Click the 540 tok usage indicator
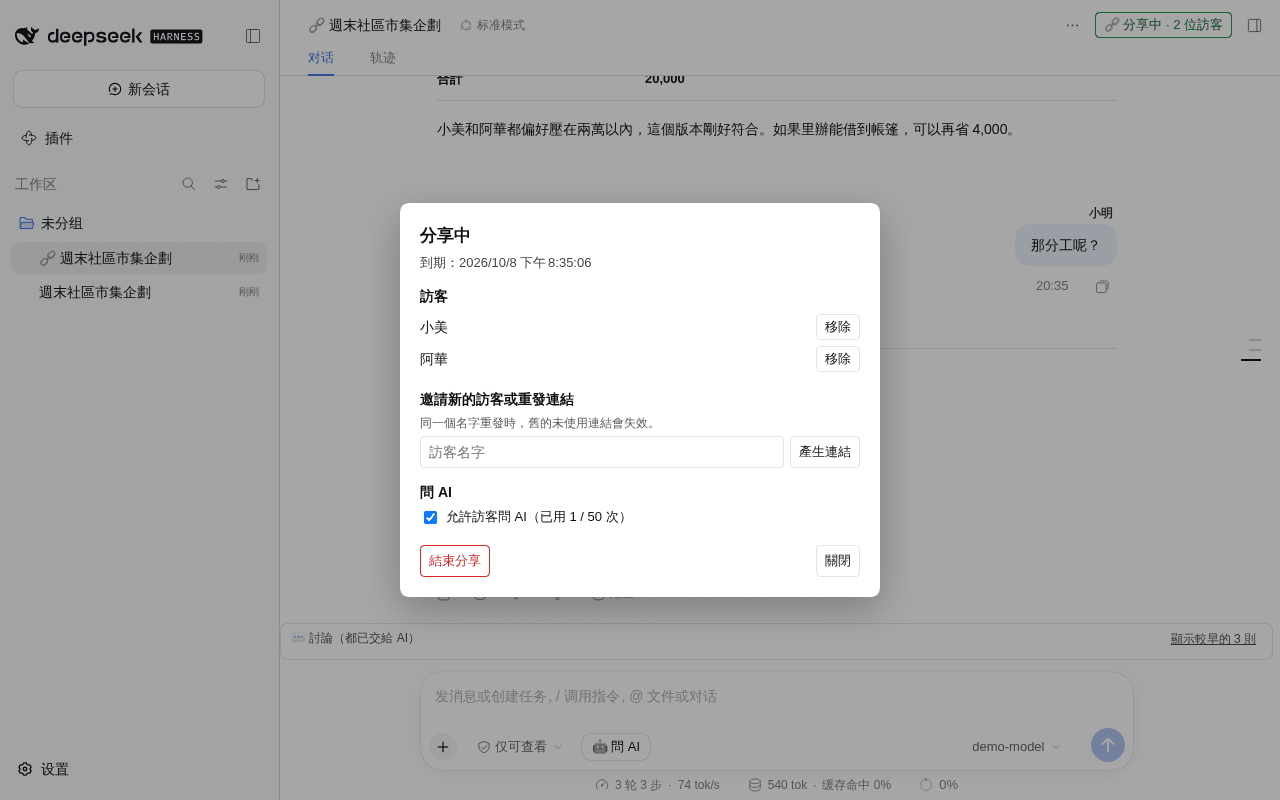Image resolution: width=1280 pixels, height=800 pixels. click(819, 785)
